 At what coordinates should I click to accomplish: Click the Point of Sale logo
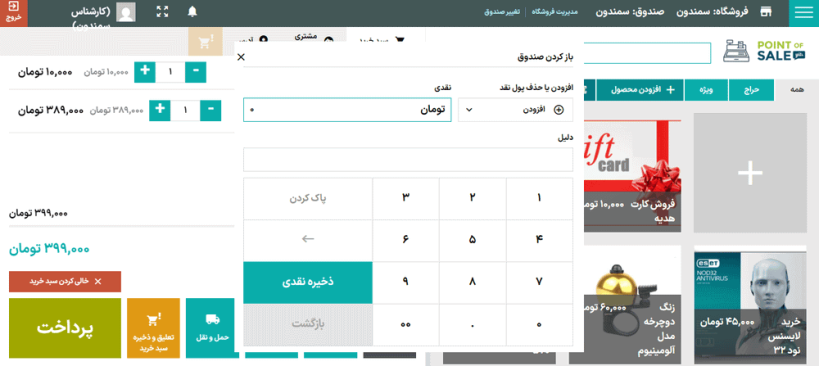pos(765,52)
